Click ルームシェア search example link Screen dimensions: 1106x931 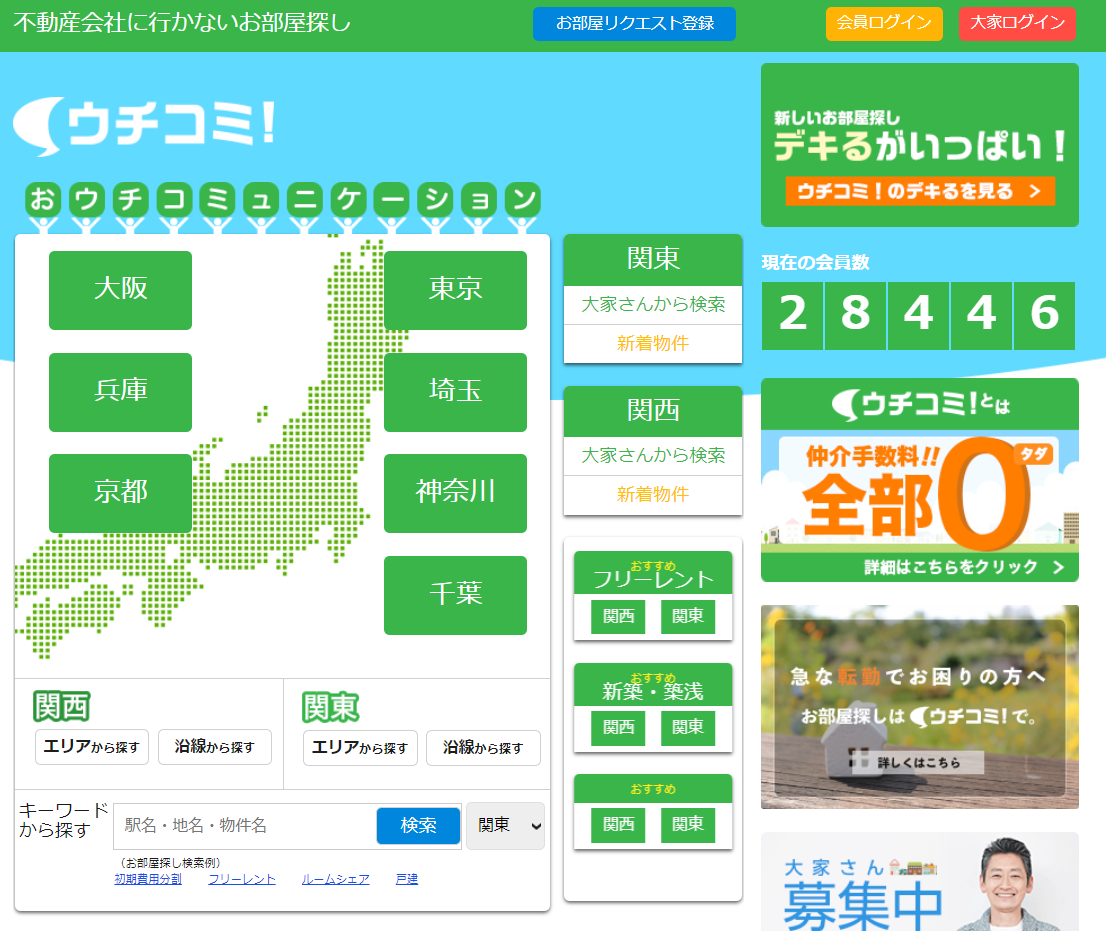pos(336,880)
